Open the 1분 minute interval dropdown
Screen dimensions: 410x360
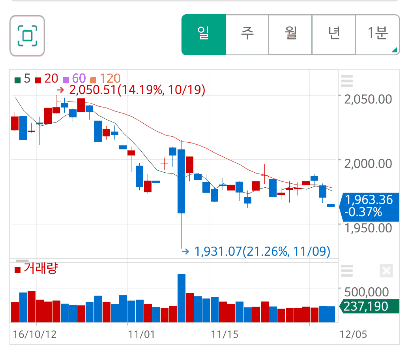point(378,34)
